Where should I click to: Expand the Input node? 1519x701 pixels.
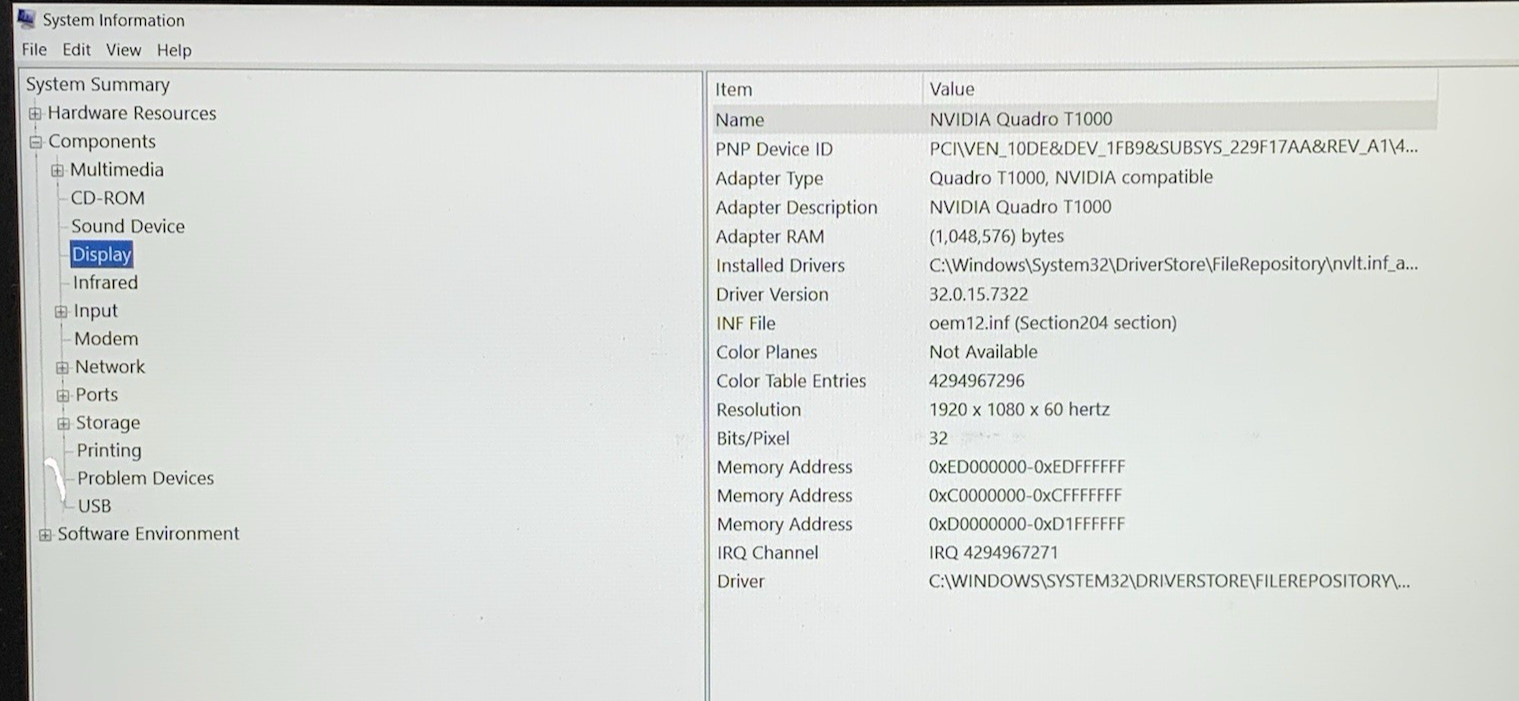(61, 312)
